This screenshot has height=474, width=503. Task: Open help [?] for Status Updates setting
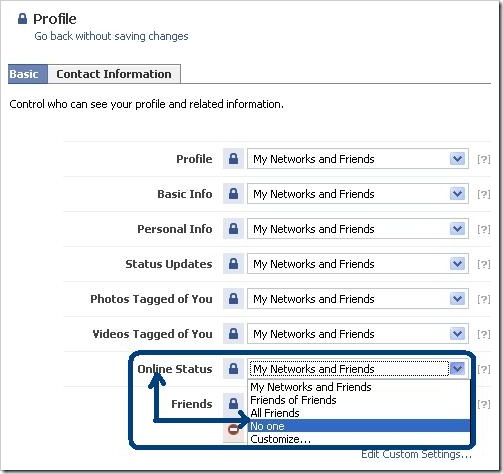coord(483,264)
